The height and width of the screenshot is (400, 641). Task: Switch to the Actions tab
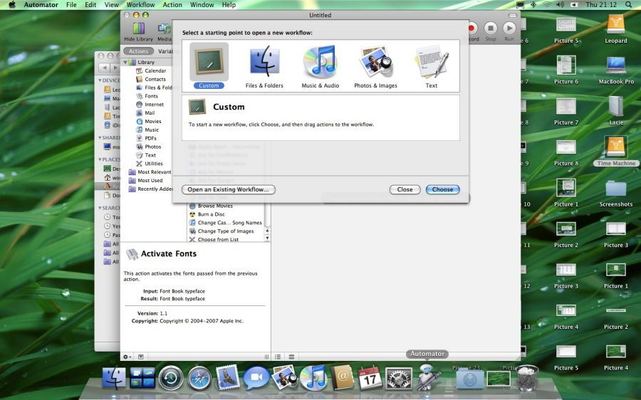[x=139, y=51]
